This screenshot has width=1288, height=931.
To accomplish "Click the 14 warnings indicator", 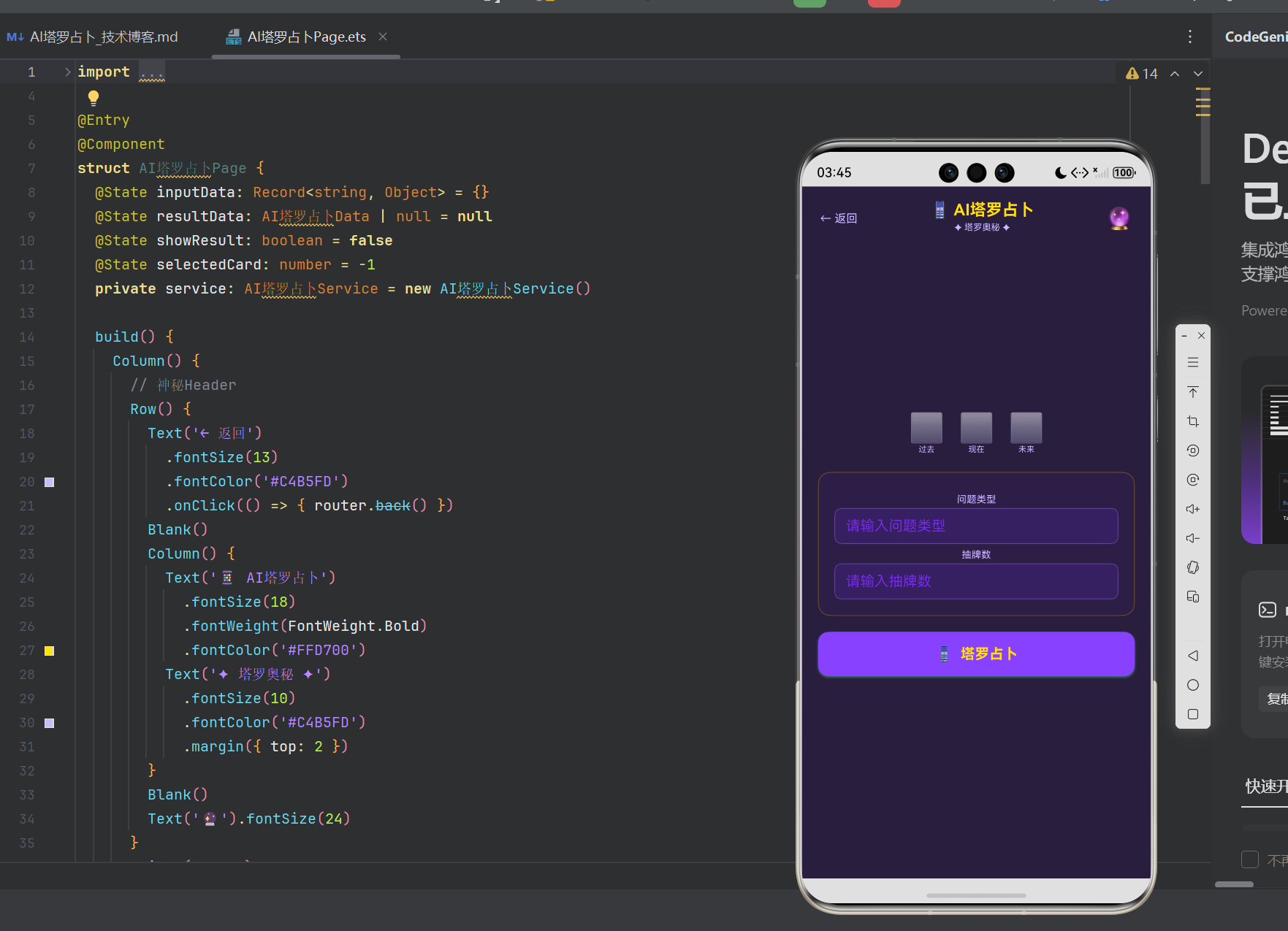I will pyautogui.click(x=1142, y=74).
